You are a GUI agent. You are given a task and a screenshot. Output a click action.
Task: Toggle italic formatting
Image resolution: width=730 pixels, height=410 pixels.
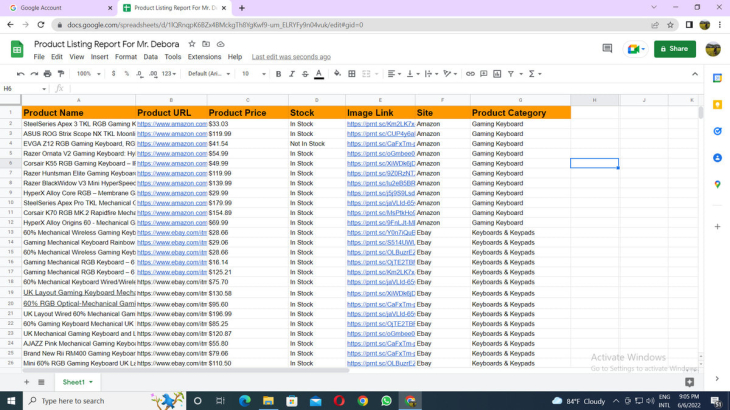292,74
